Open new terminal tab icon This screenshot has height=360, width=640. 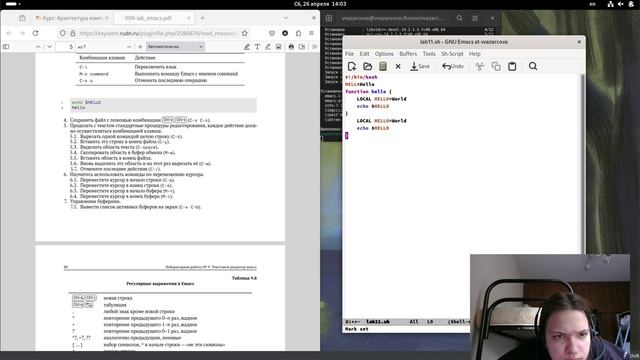pyautogui.click(x=329, y=18)
